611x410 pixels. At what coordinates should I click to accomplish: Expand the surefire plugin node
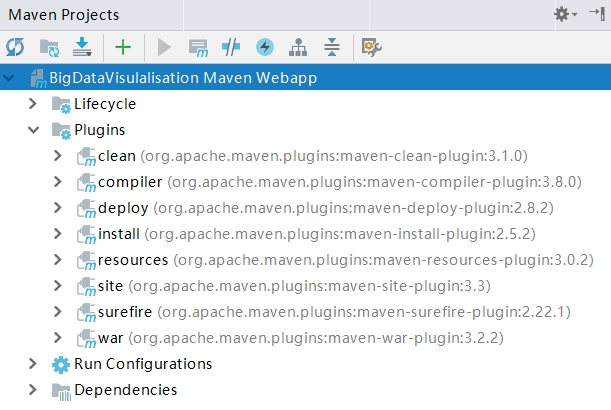58,312
